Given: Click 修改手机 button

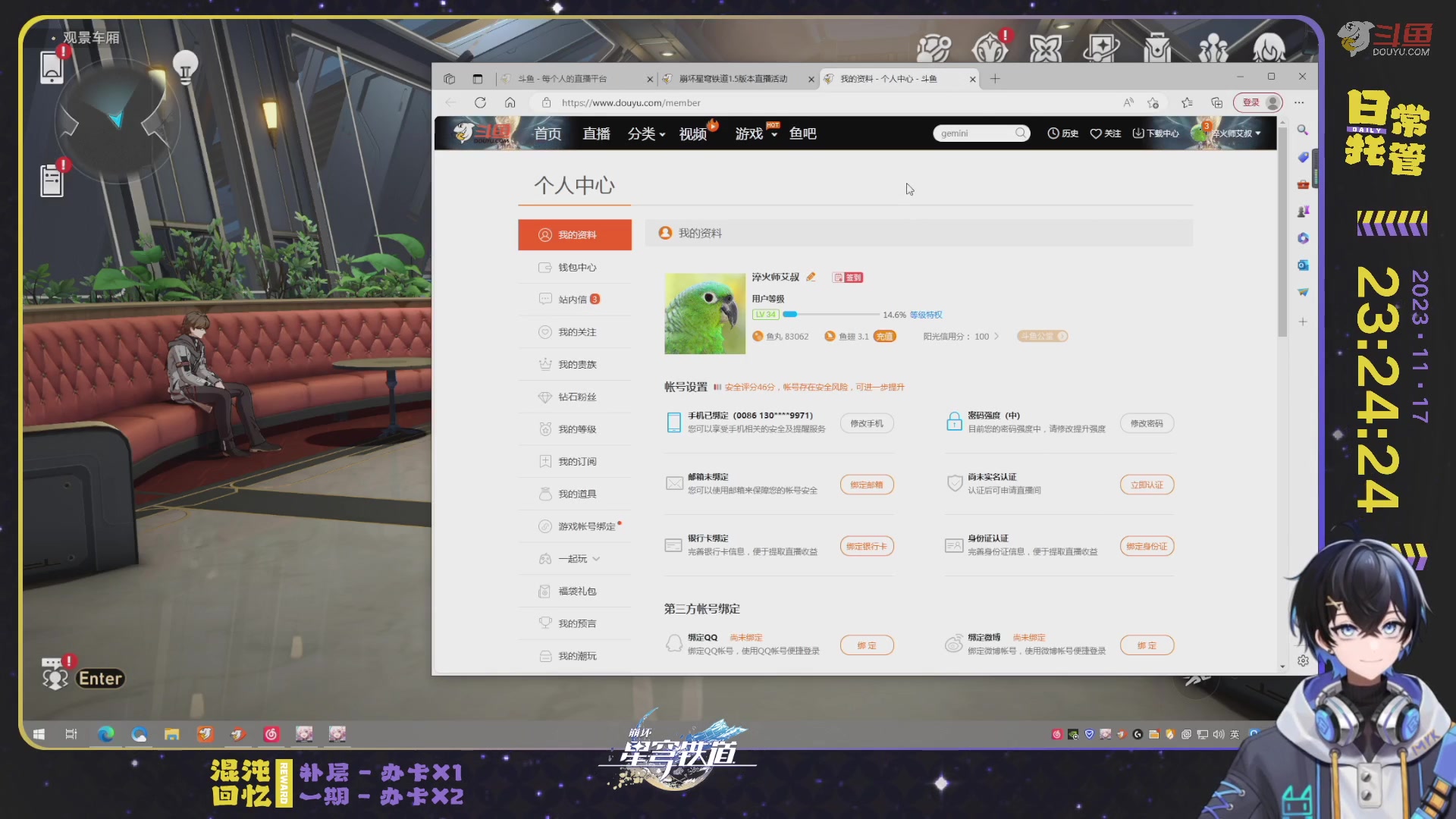Looking at the screenshot, I should (x=867, y=424).
